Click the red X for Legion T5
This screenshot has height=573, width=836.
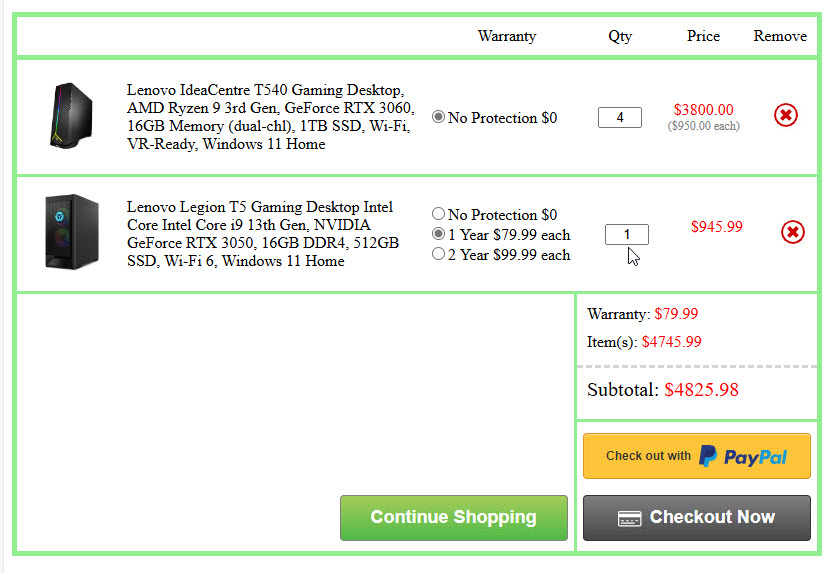(792, 233)
